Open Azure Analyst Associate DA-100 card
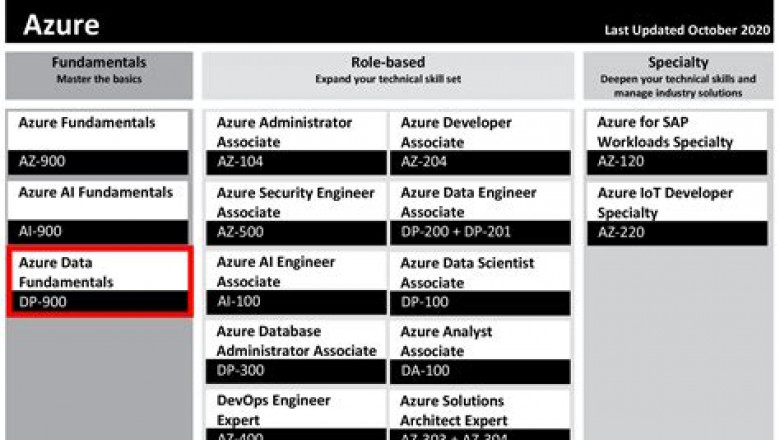This screenshot has width=780, height=440. click(480, 352)
